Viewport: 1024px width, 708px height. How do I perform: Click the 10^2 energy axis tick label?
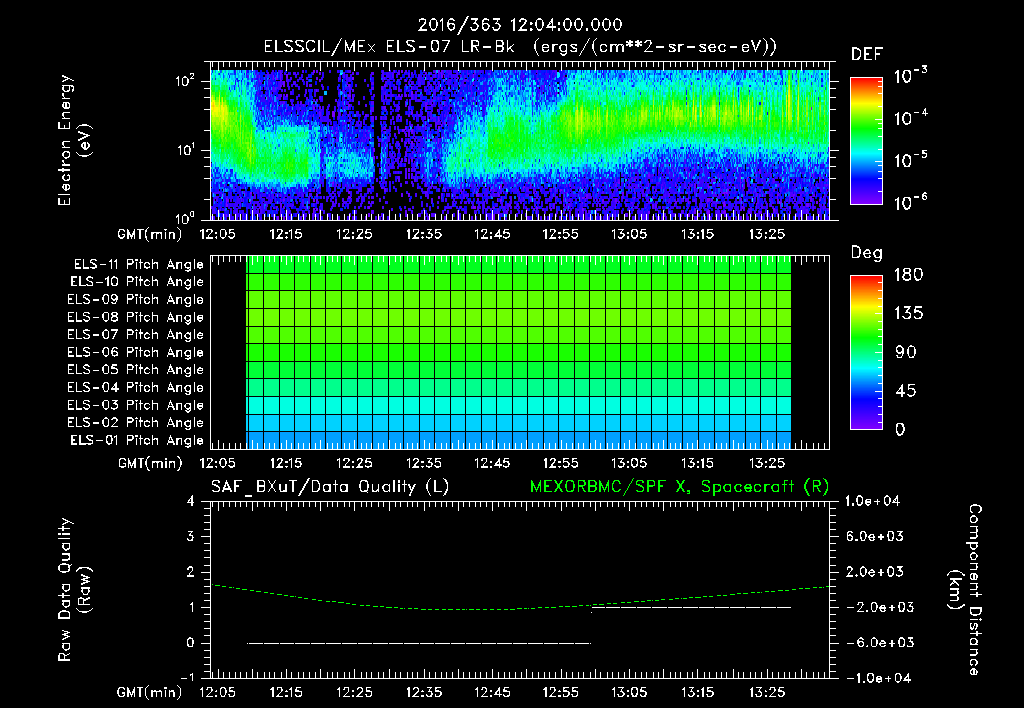point(185,80)
